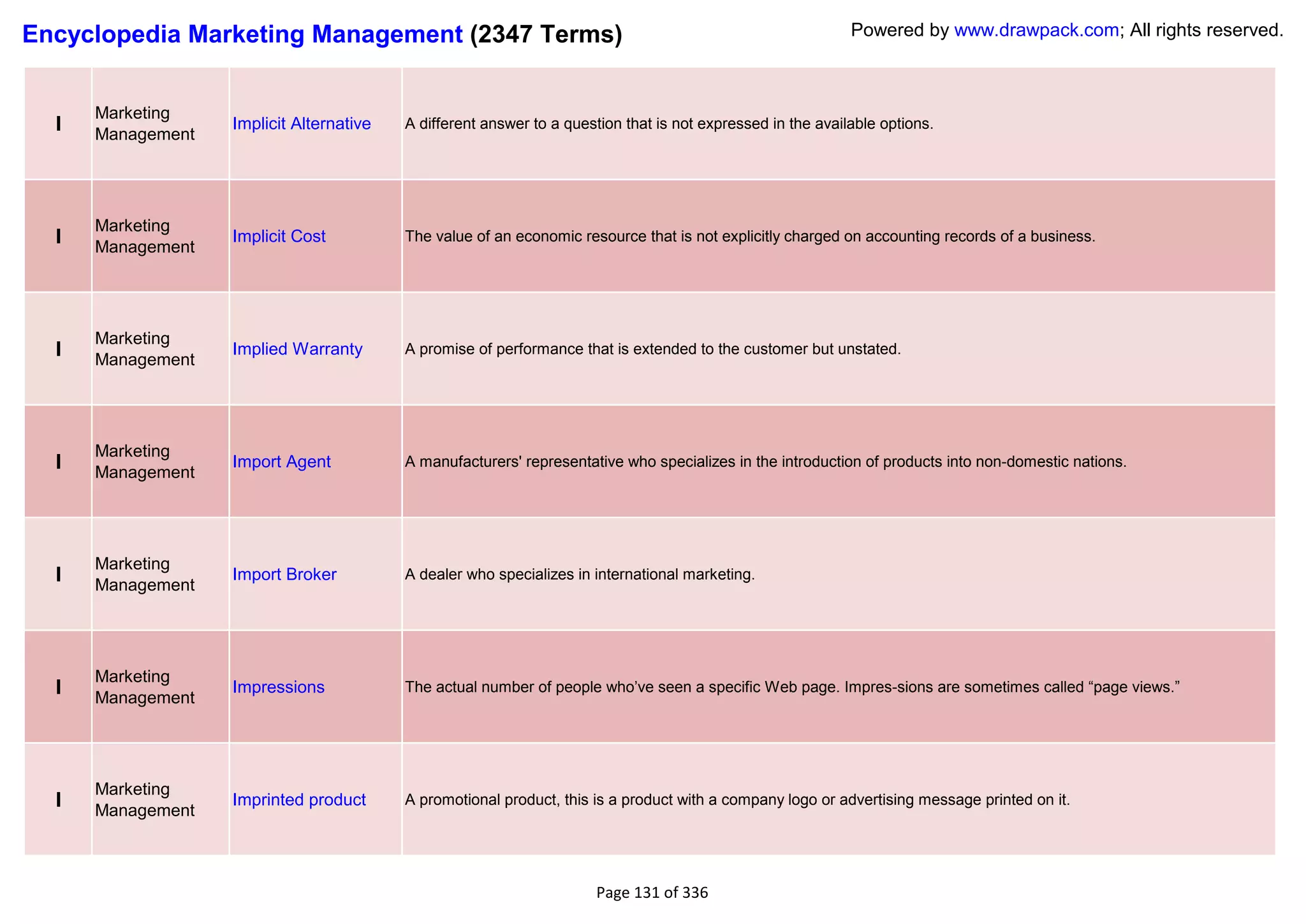
Task: Click the letter I in Impressions row
Action: (x=59, y=687)
